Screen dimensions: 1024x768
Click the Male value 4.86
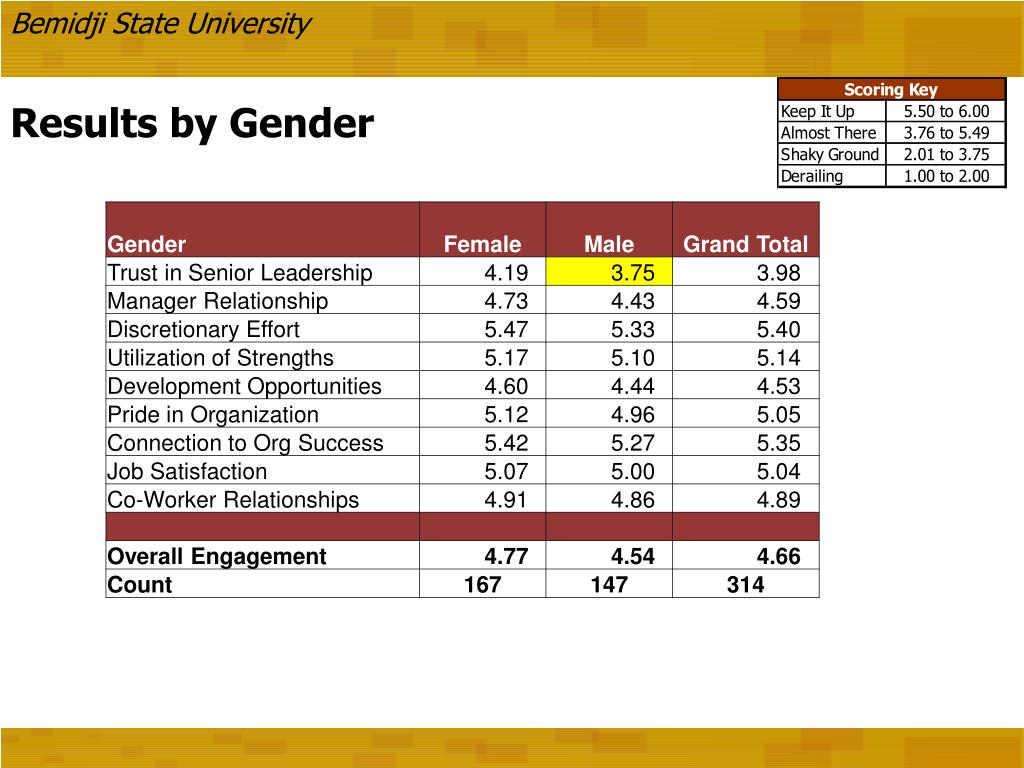click(x=632, y=500)
